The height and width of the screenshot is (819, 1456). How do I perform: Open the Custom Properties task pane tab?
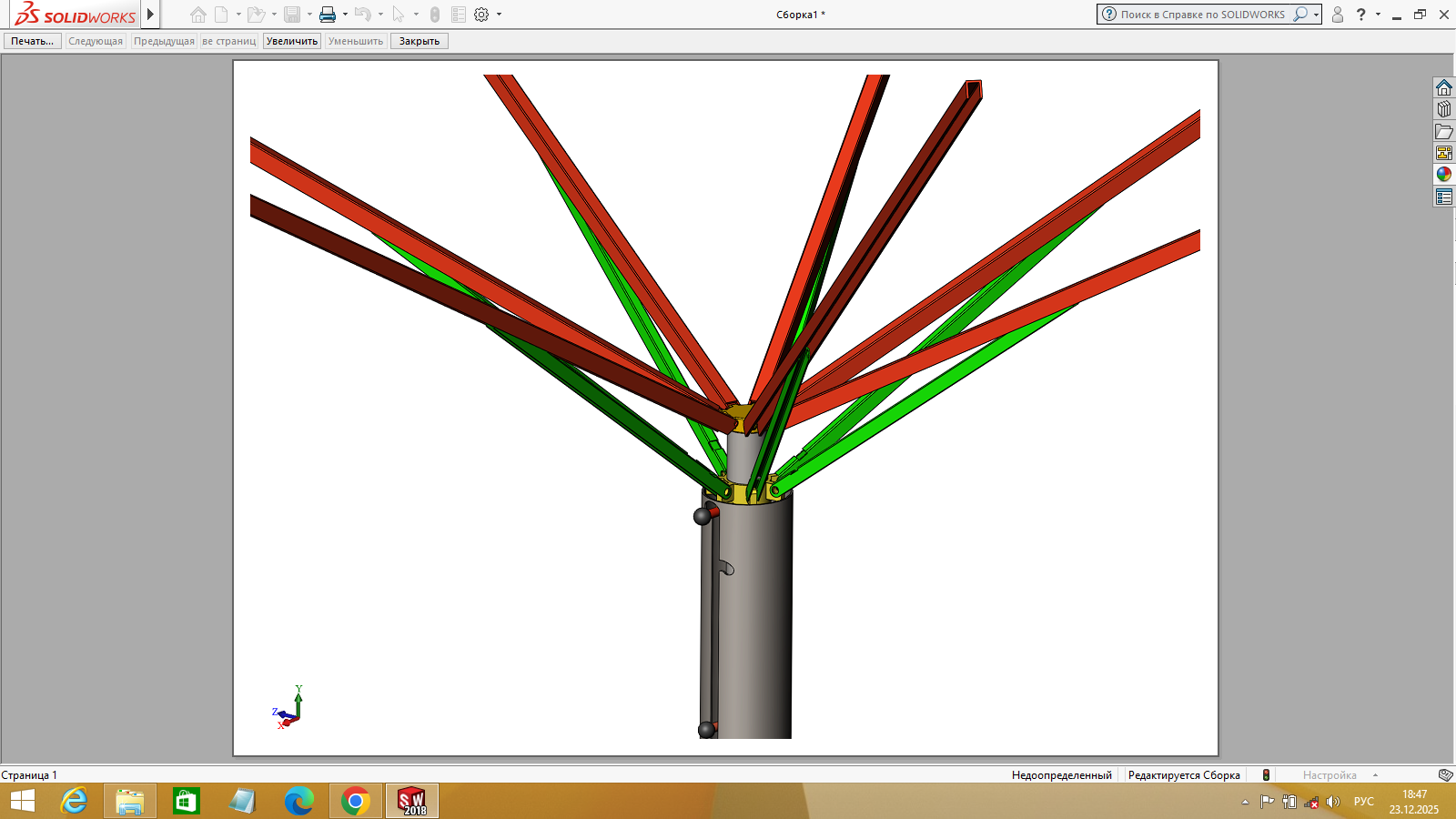coord(1444,197)
